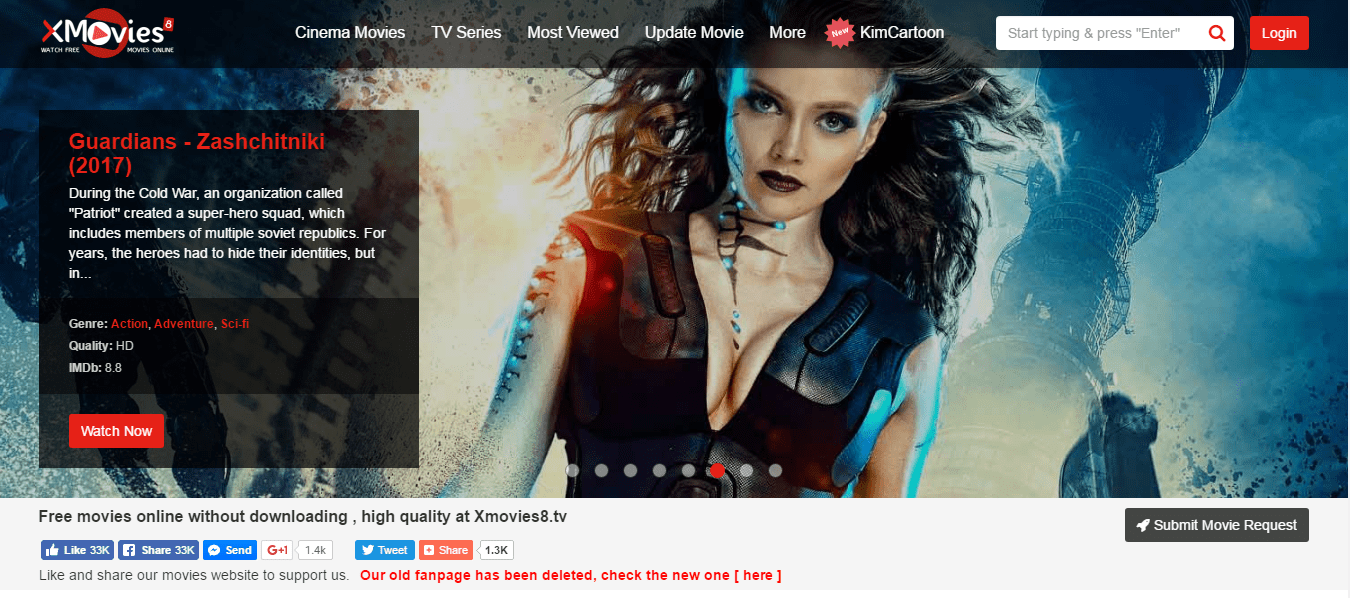Screen dimensions: 1350x598
Task: Go to KimCartoon link
Action: pyautogui.click(x=901, y=33)
